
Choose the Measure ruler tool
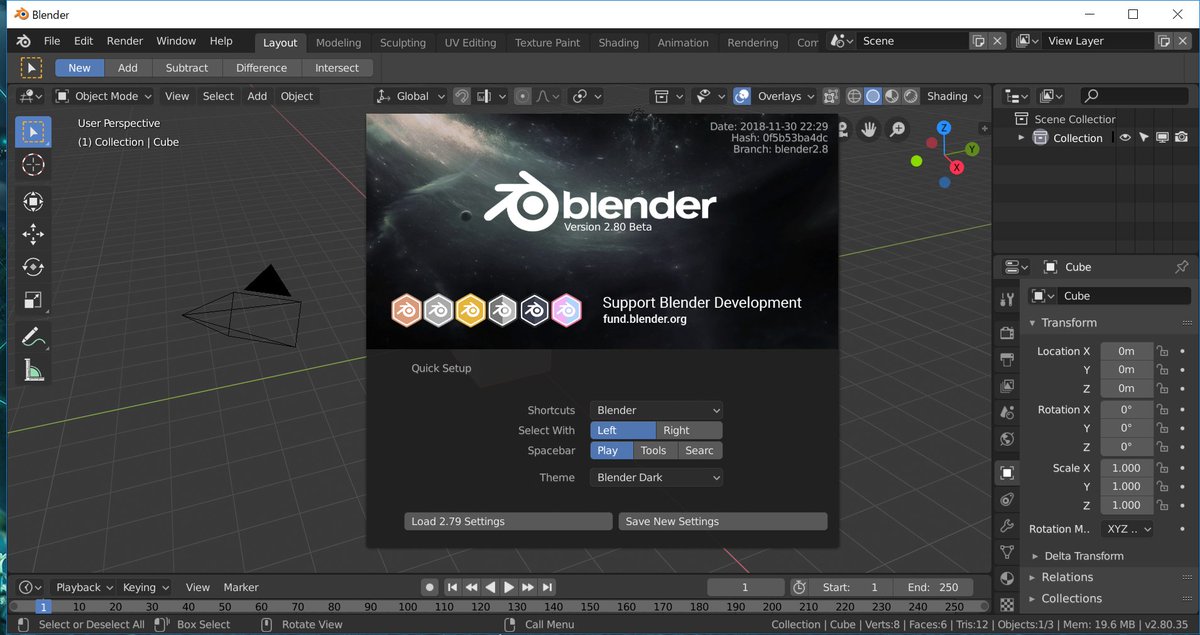[33, 370]
